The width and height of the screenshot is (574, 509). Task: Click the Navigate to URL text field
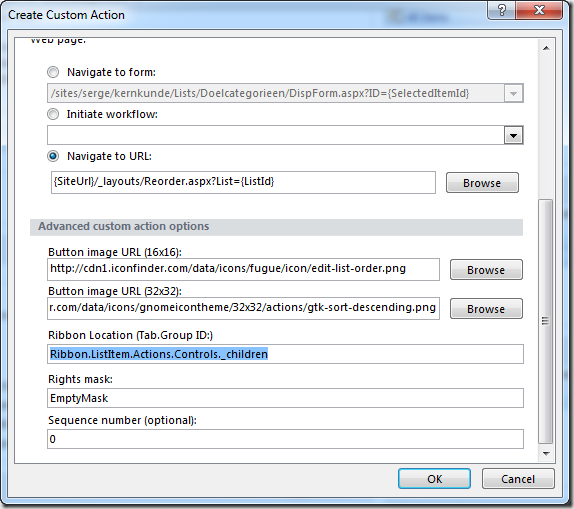[243, 182]
